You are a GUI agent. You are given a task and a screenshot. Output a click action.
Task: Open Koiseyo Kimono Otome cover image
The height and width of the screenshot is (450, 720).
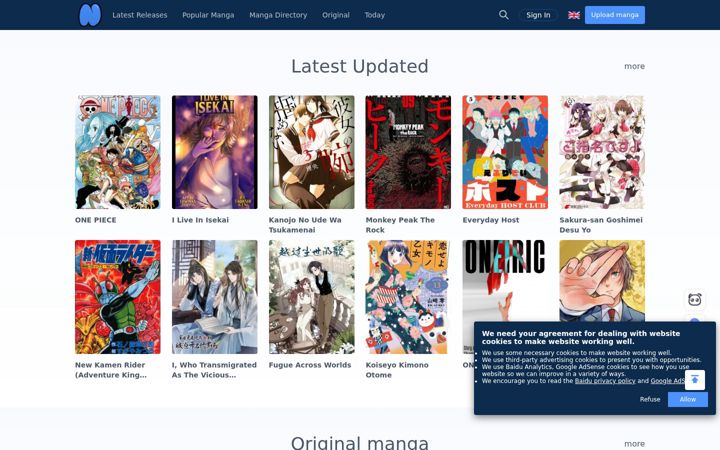click(x=408, y=297)
